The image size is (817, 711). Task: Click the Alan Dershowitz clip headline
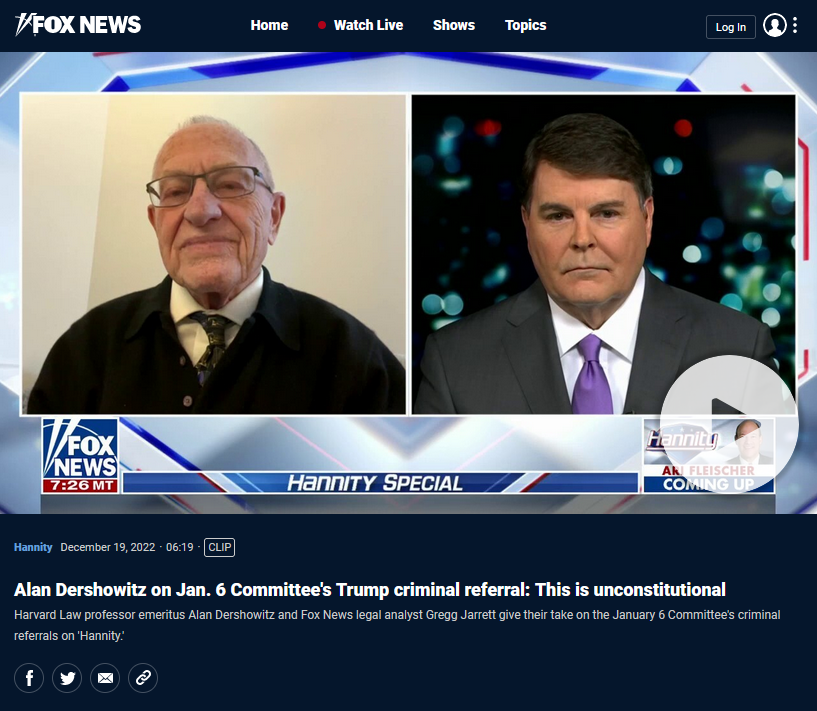click(370, 590)
